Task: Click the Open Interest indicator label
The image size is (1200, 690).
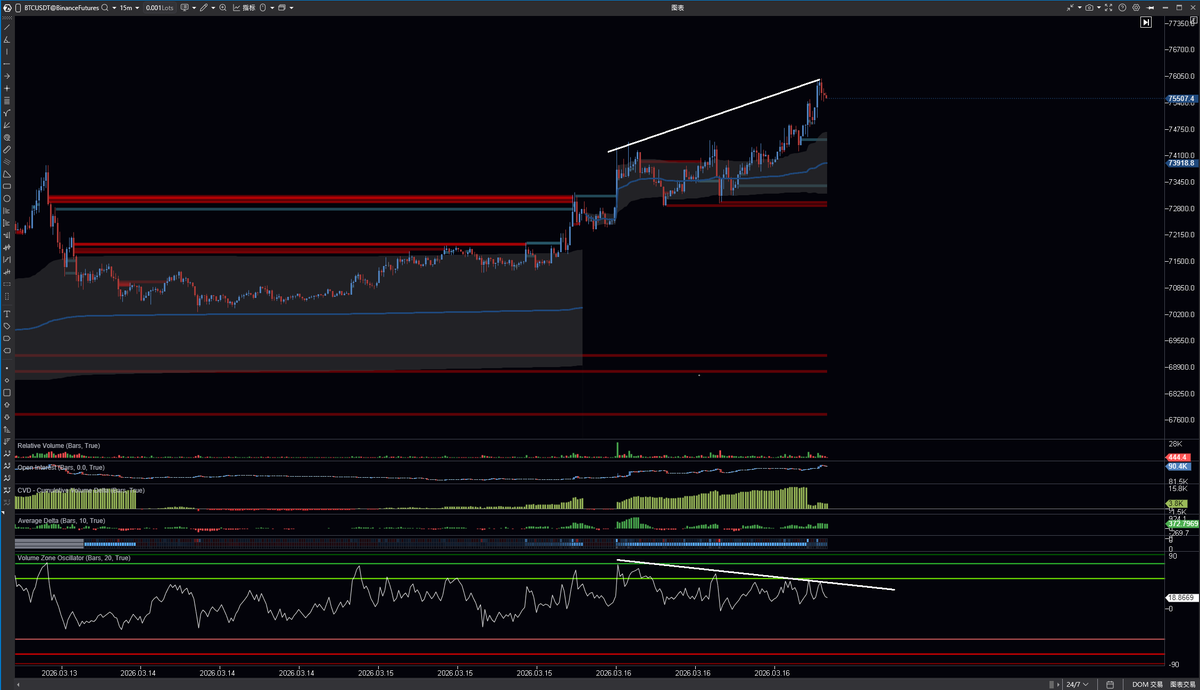Action: point(61,467)
